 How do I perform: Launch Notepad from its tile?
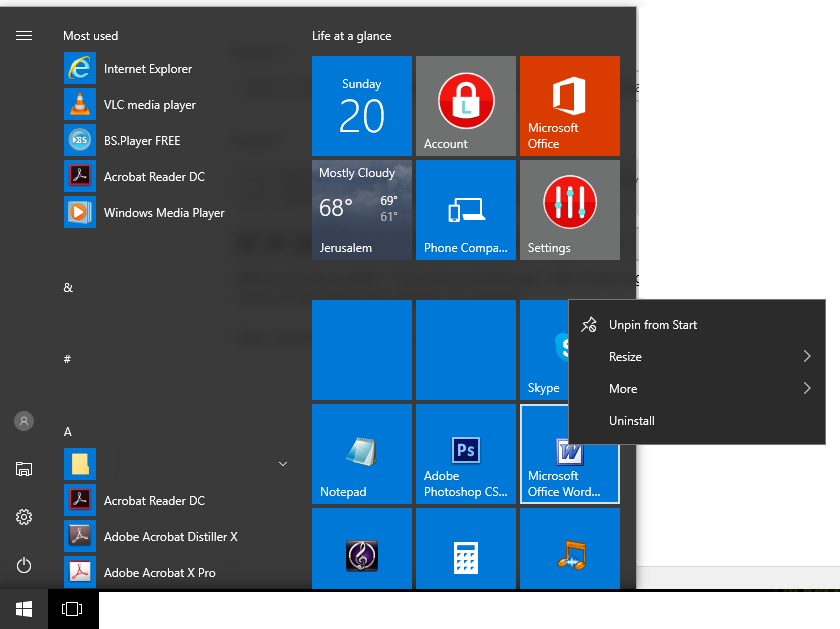(x=362, y=453)
